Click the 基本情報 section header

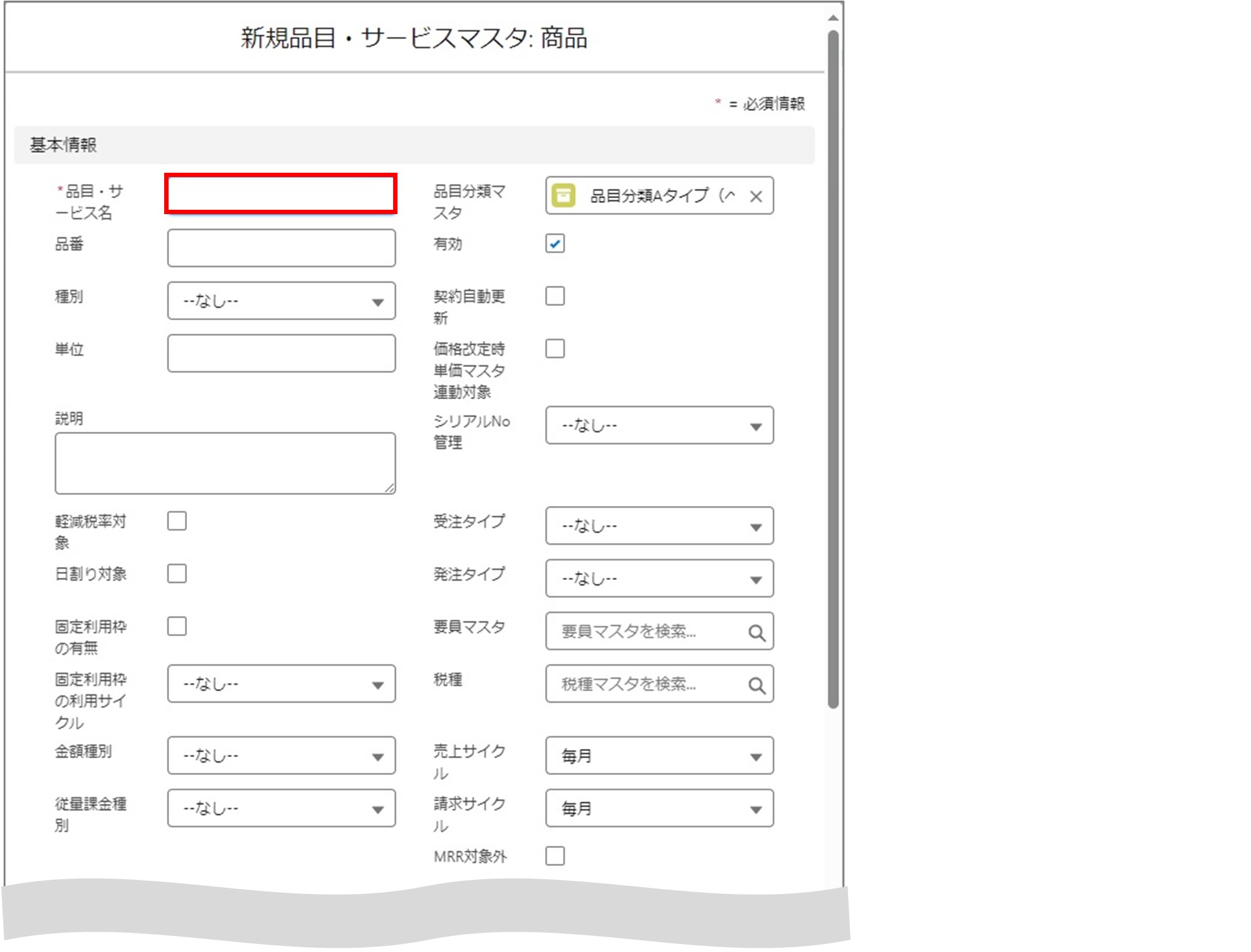pos(414,145)
